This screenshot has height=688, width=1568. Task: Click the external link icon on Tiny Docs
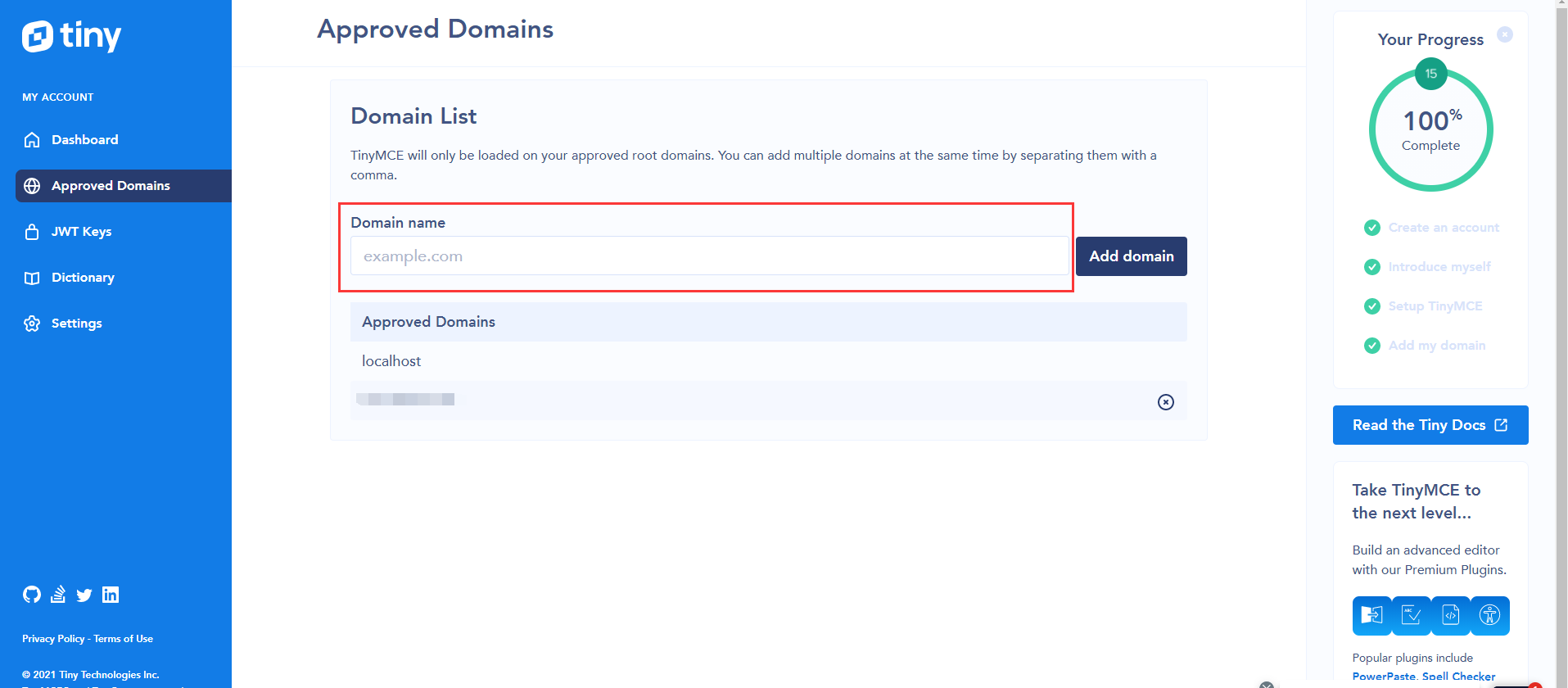[1501, 425]
